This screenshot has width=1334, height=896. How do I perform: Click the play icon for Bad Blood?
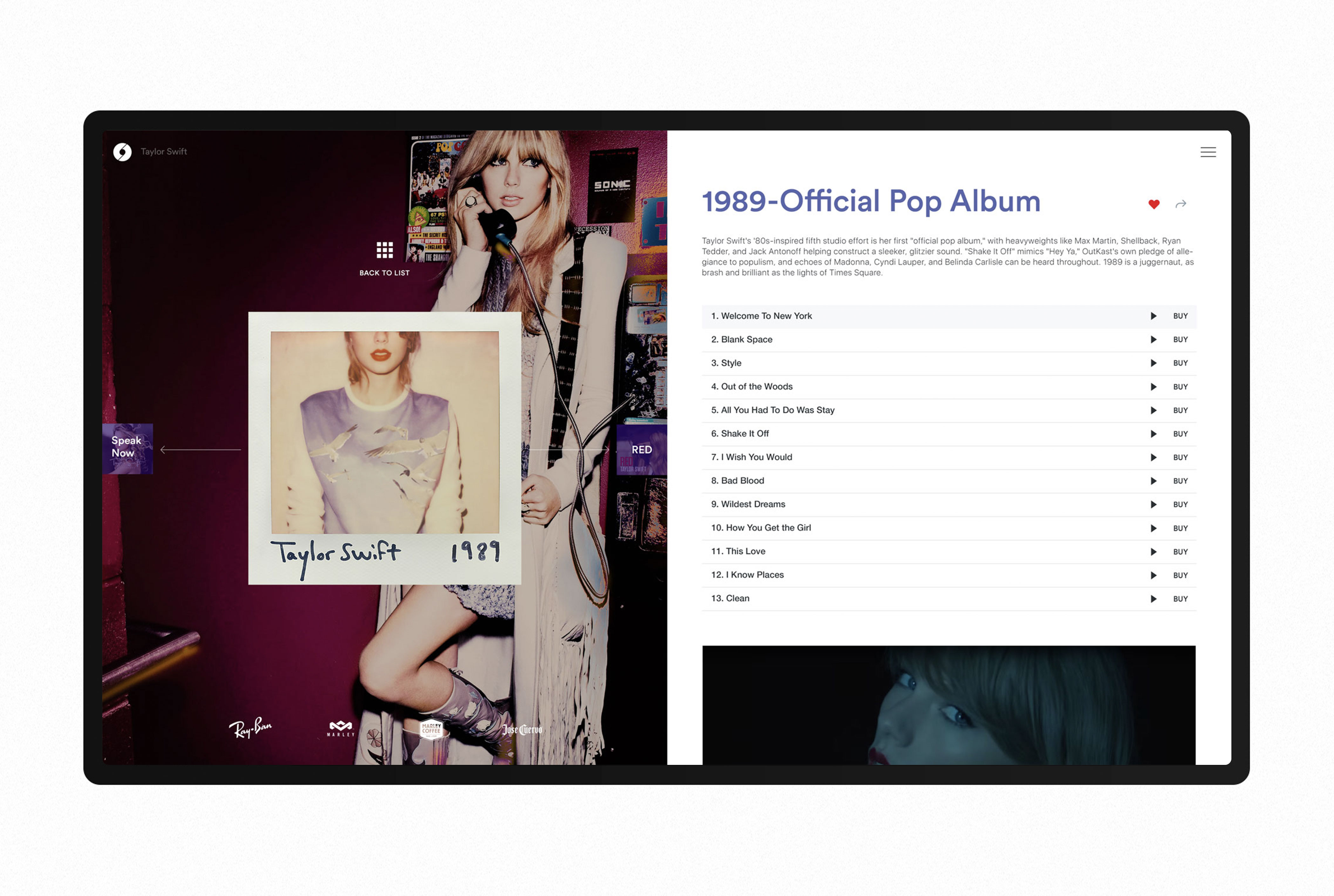[x=1153, y=481]
